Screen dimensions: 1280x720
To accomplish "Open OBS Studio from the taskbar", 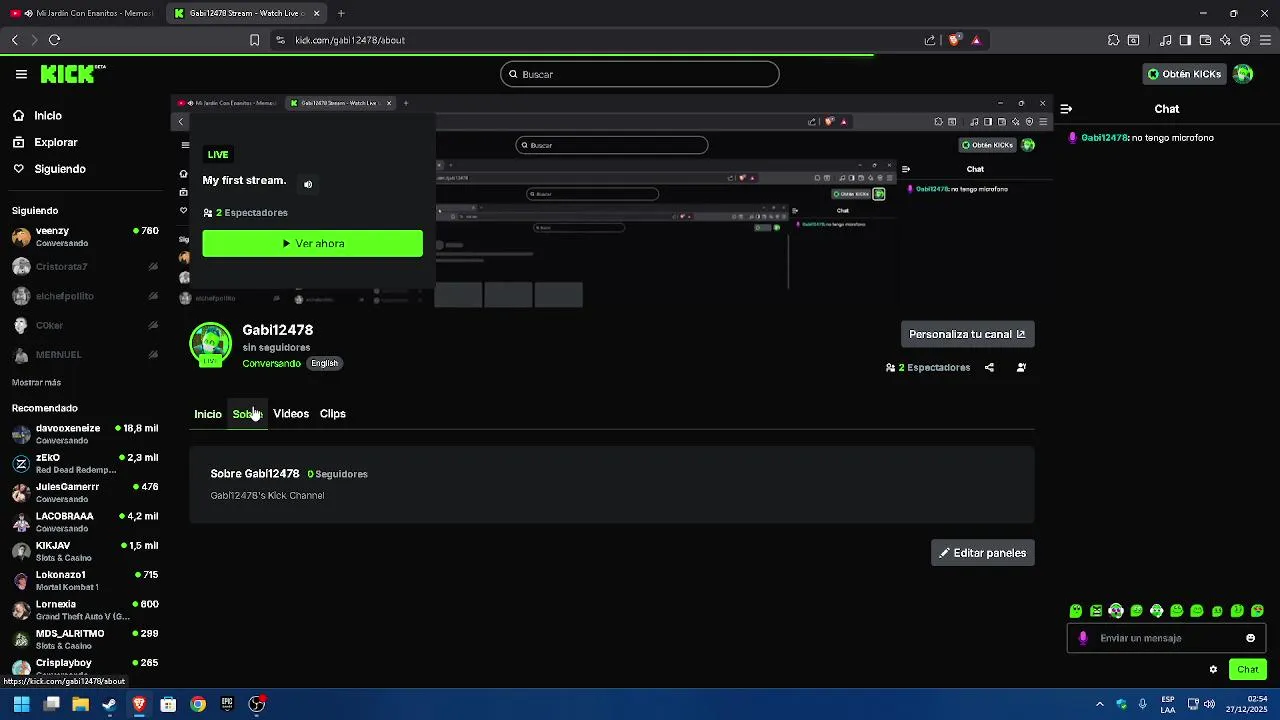I will (257, 704).
